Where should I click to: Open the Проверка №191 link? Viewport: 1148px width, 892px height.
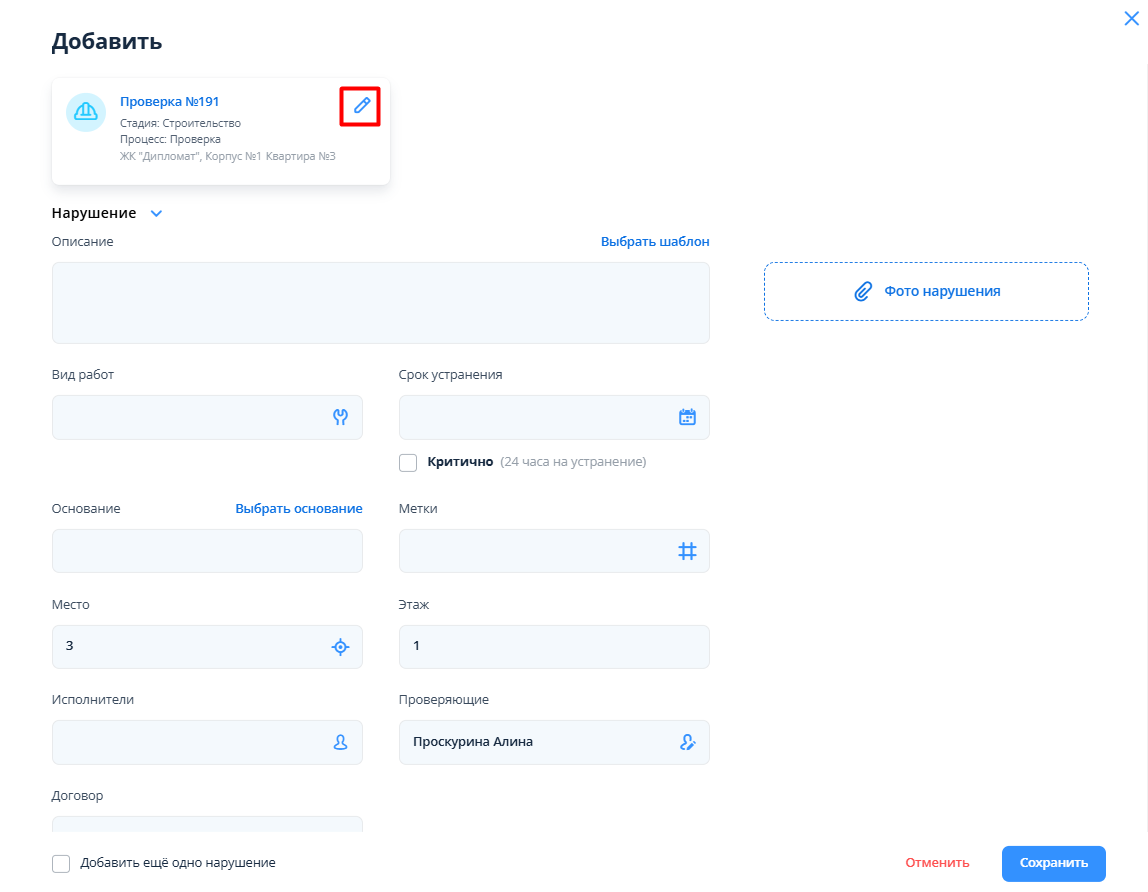(x=169, y=101)
